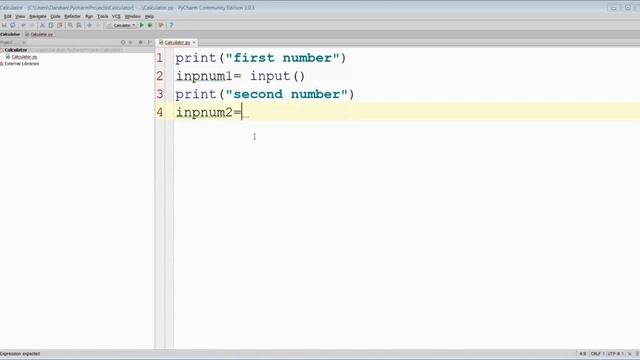The height and width of the screenshot is (360, 640).
Task: Click on inpnum2 variable on line 4
Action: tap(204, 113)
